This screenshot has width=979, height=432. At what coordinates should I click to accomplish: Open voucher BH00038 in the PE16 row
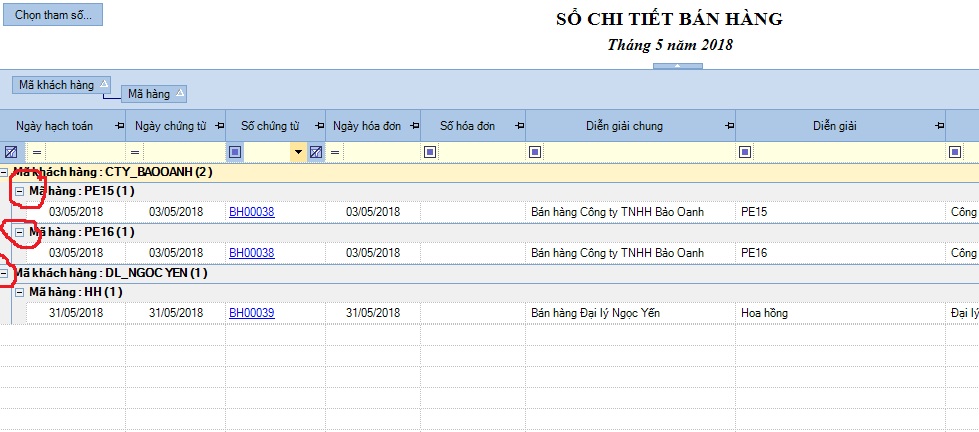click(x=252, y=253)
